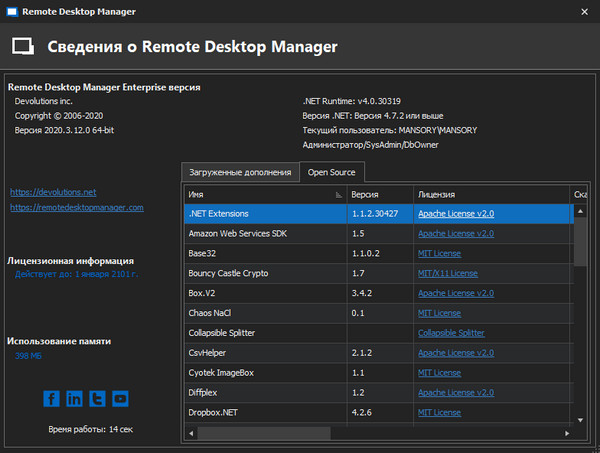Open the LinkedIn social icon
600x453 pixels.
pos(75,399)
